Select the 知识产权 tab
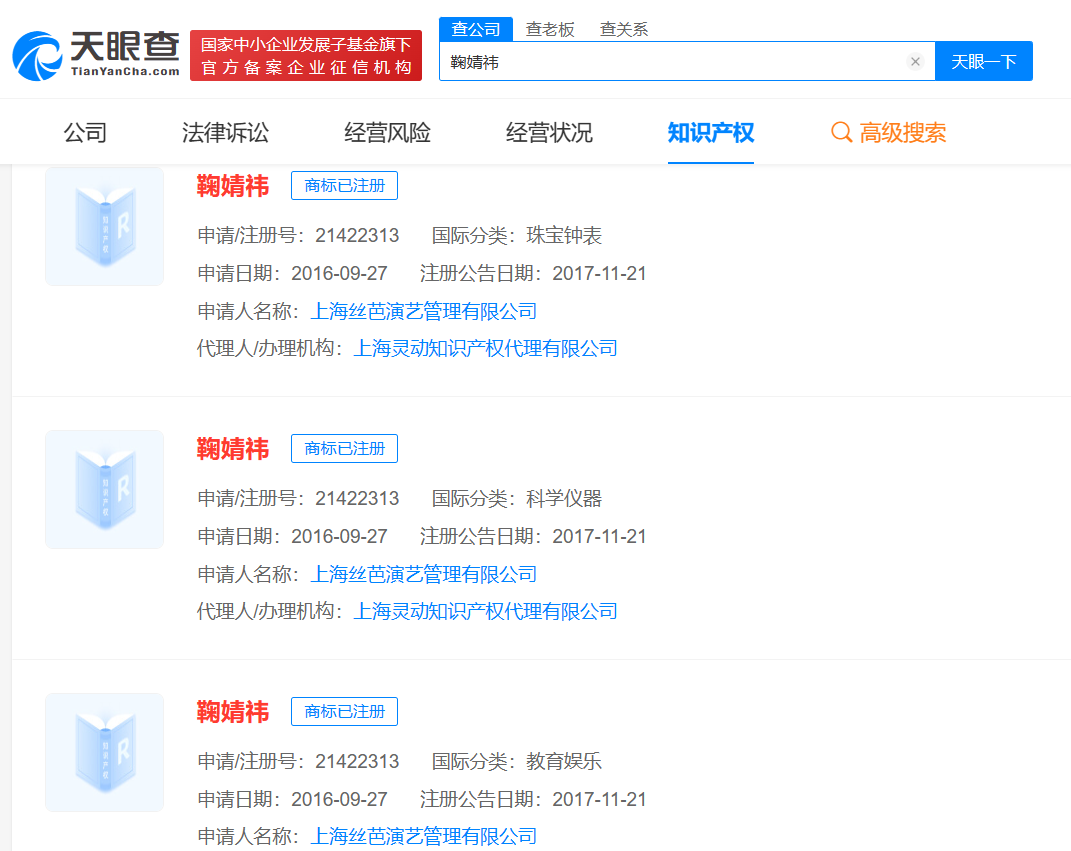This screenshot has height=851, width=1071. (711, 131)
